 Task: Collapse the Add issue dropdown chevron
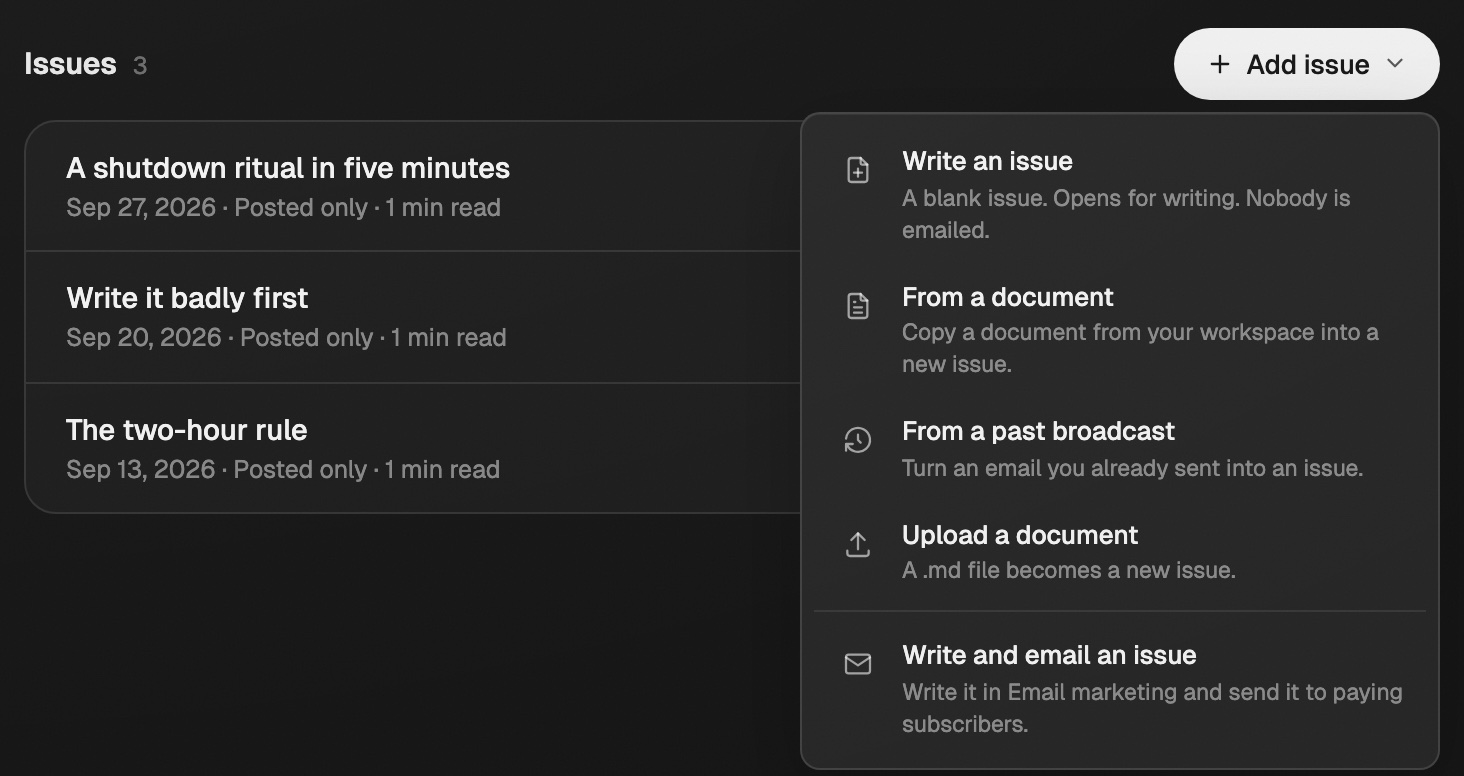click(x=1395, y=64)
